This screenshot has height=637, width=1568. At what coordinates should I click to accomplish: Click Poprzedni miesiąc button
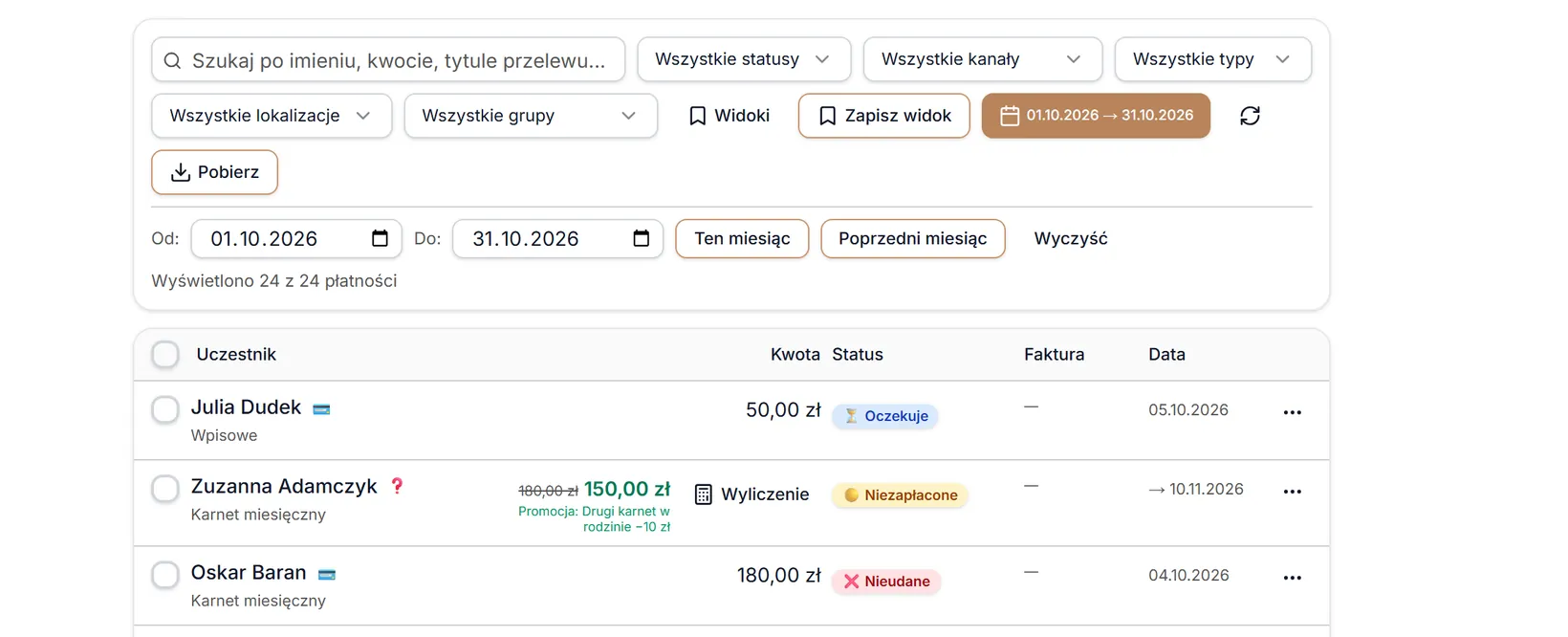(913, 238)
